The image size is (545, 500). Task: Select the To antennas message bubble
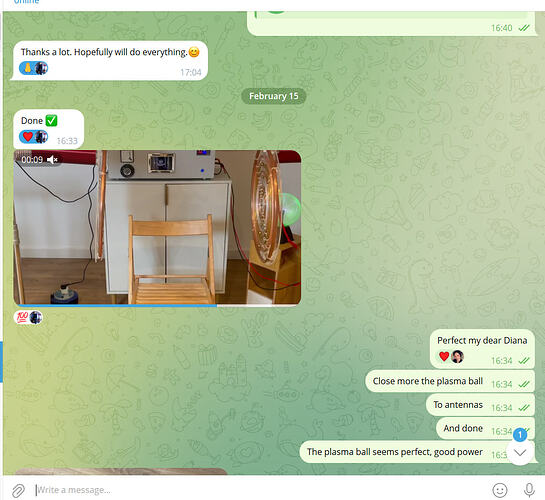point(480,405)
